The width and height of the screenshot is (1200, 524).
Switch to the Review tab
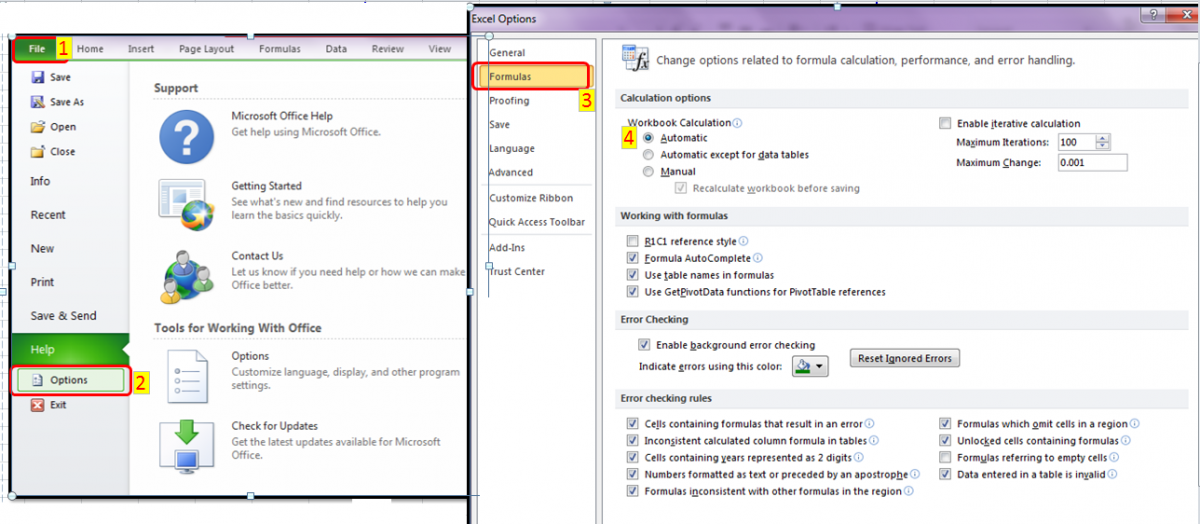pyautogui.click(x=388, y=48)
